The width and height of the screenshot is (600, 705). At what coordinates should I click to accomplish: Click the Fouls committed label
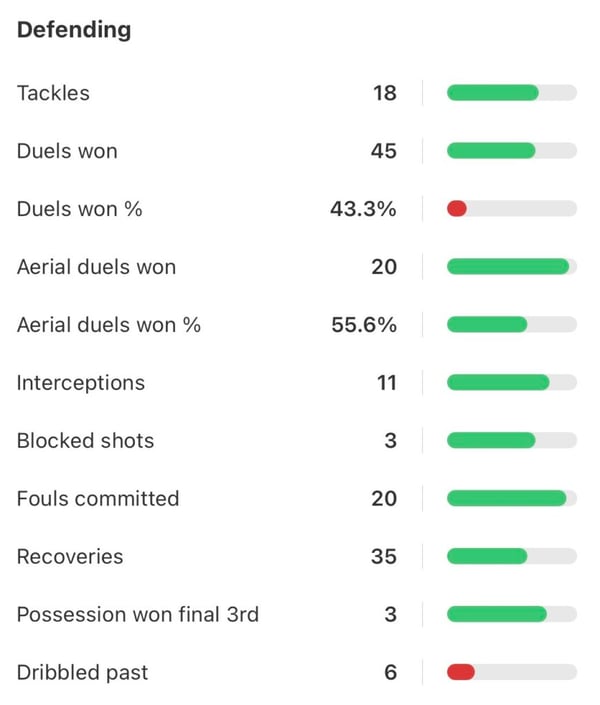click(98, 499)
